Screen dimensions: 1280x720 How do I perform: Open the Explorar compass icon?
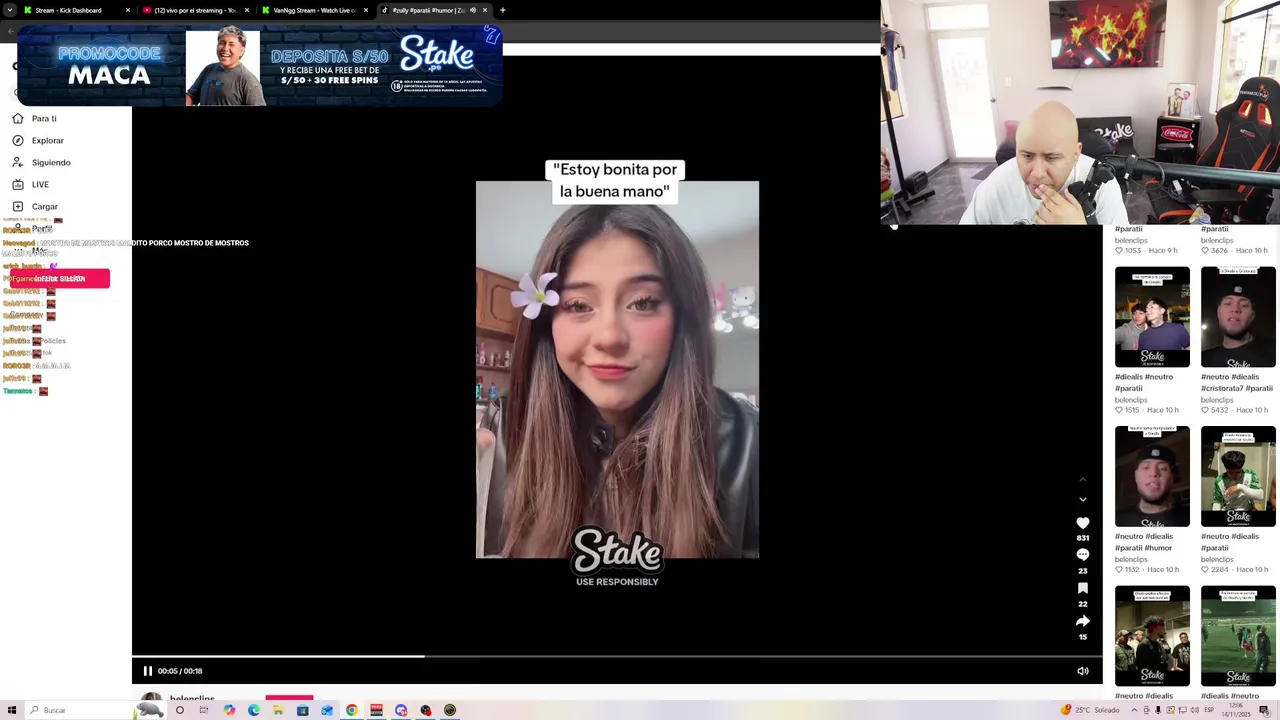(x=17, y=140)
